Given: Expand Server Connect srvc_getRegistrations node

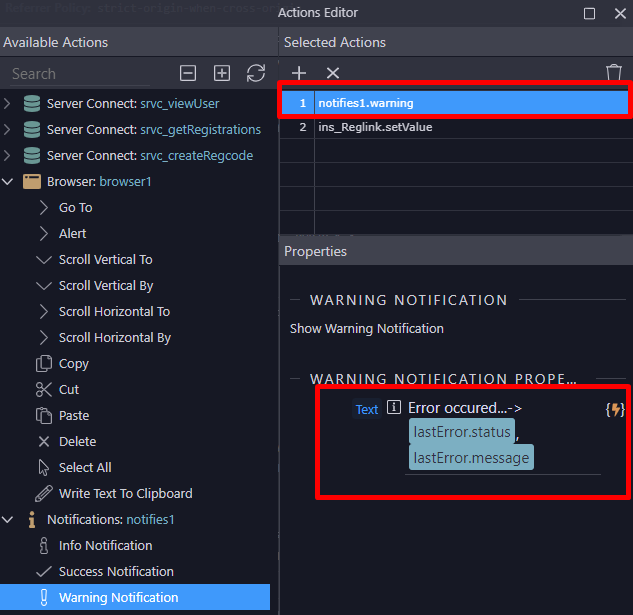Looking at the screenshot, I should (7, 130).
